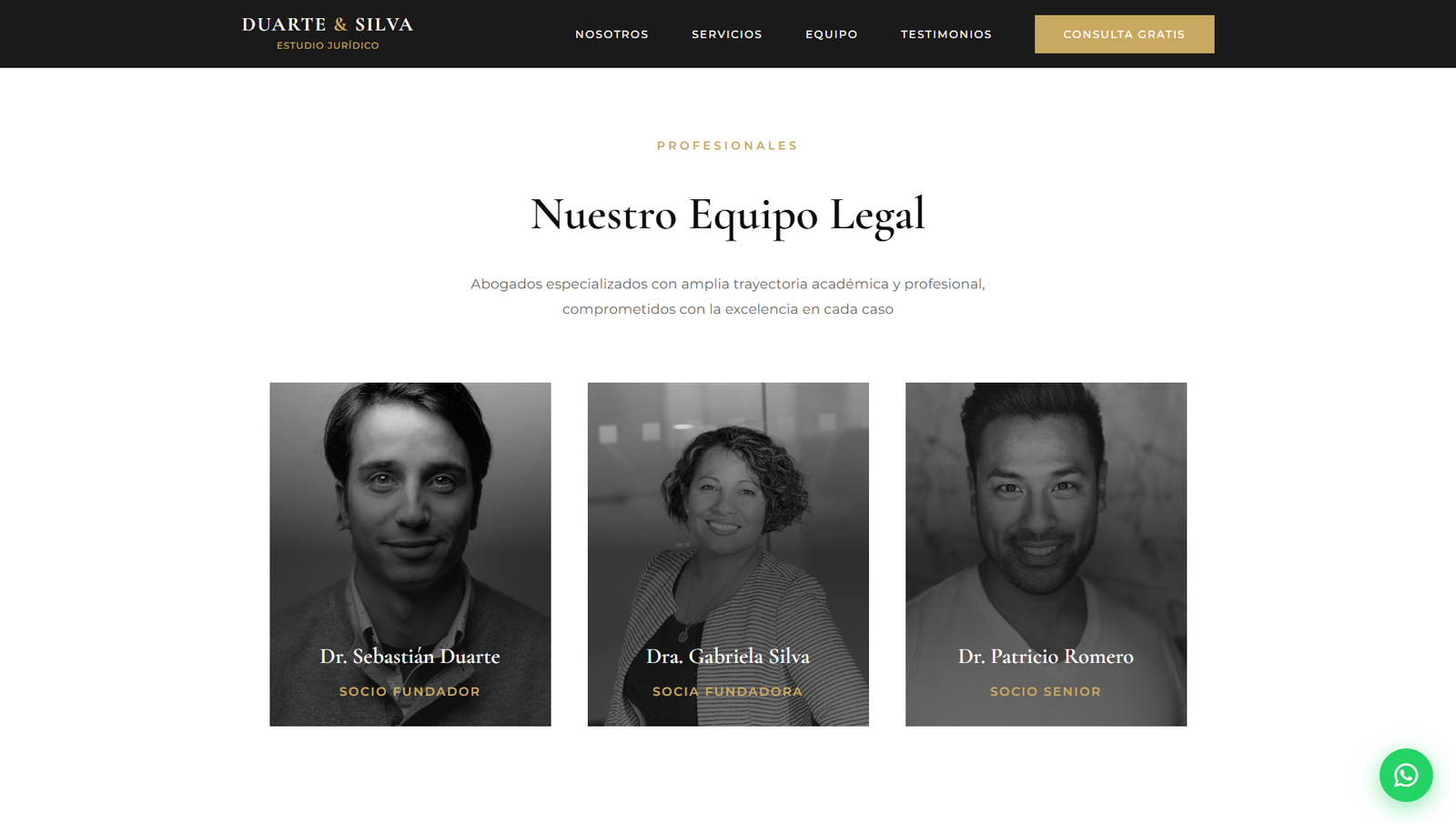Click the Socia Fundadora role label

tap(728, 691)
